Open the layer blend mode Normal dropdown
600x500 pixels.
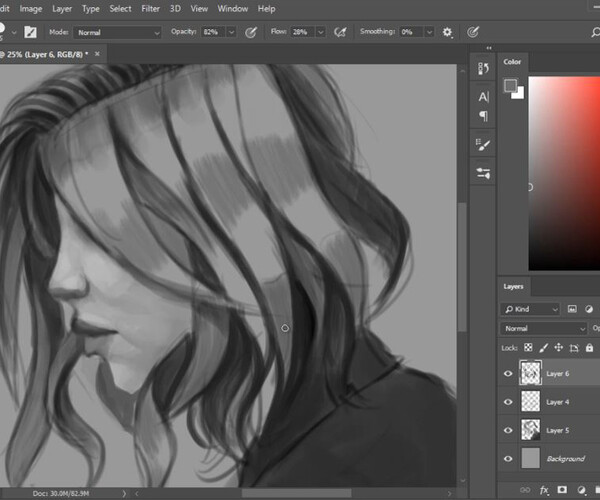tap(543, 328)
